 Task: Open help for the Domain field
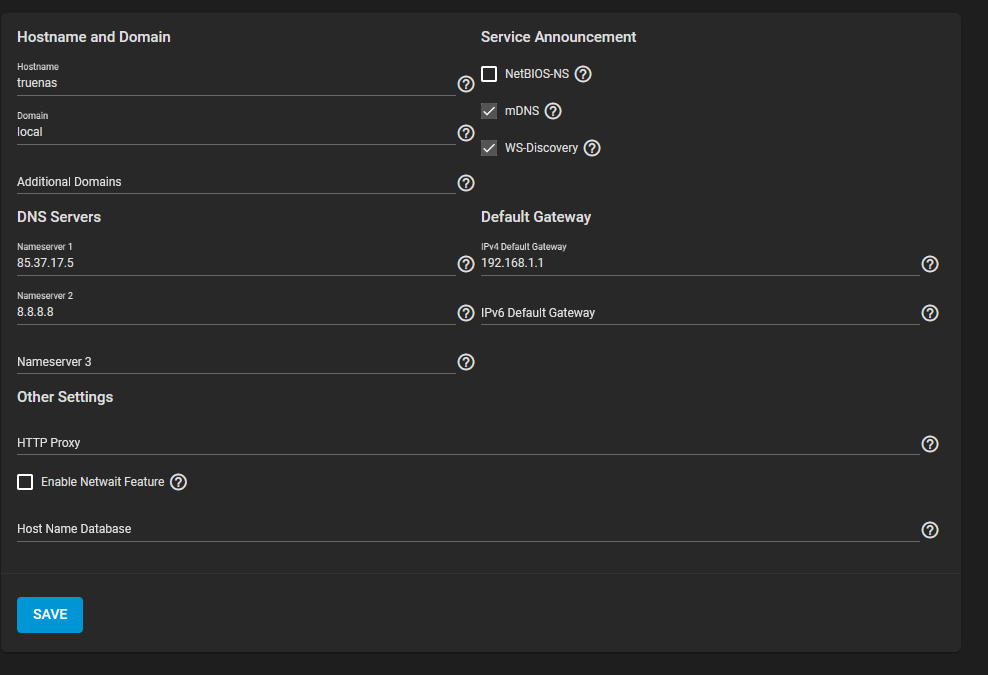466,133
